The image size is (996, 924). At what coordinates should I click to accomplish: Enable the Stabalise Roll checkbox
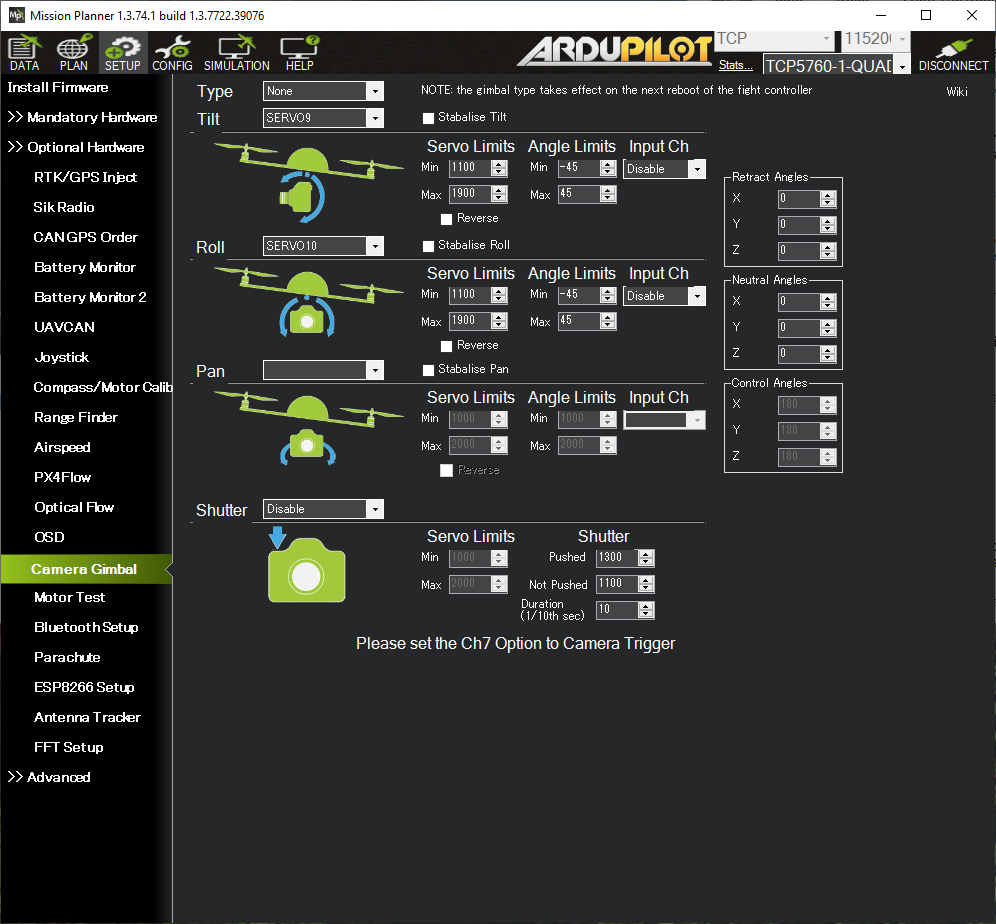coord(429,246)
